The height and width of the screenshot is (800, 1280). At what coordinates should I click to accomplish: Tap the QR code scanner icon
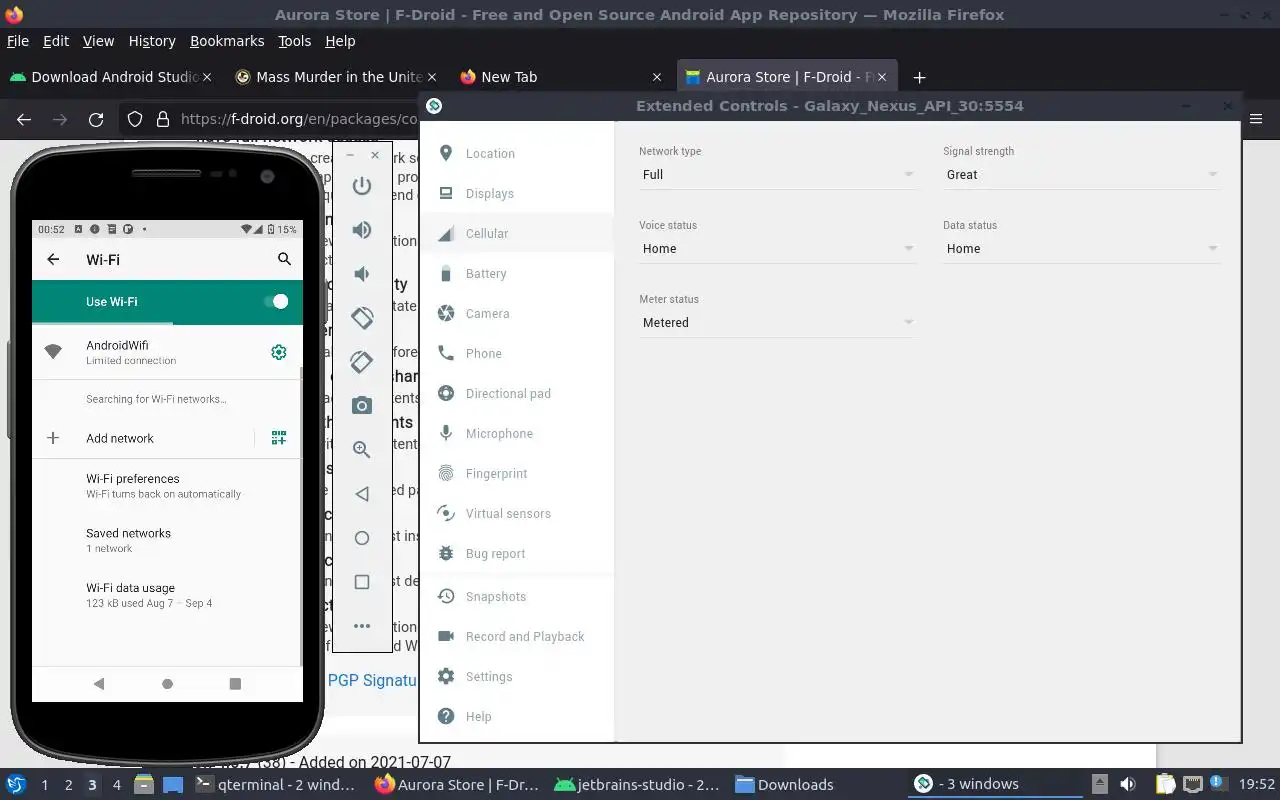click(x=279, y=438)
